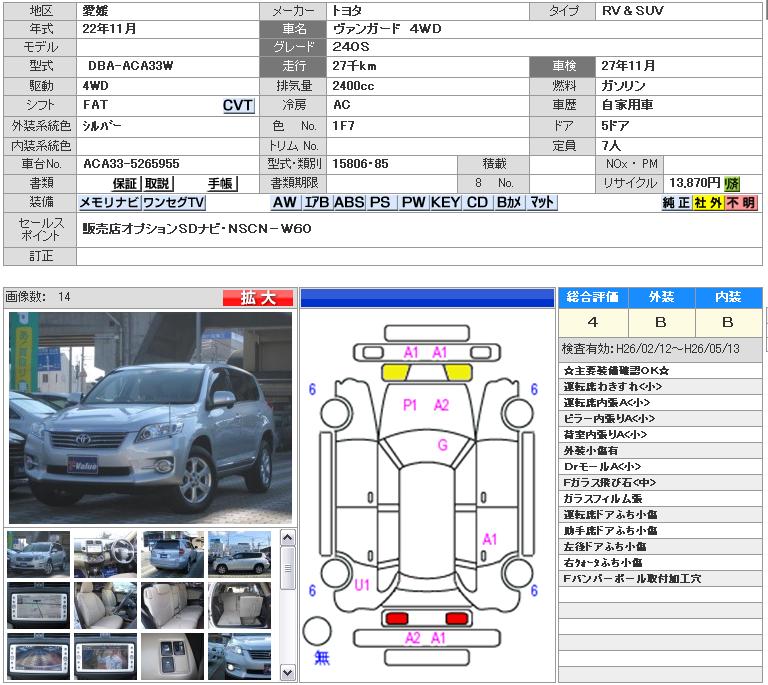This screenshot has width=768, height=685.
Task: Click the KEY equipment badge
Action: [x=446, y=203]
